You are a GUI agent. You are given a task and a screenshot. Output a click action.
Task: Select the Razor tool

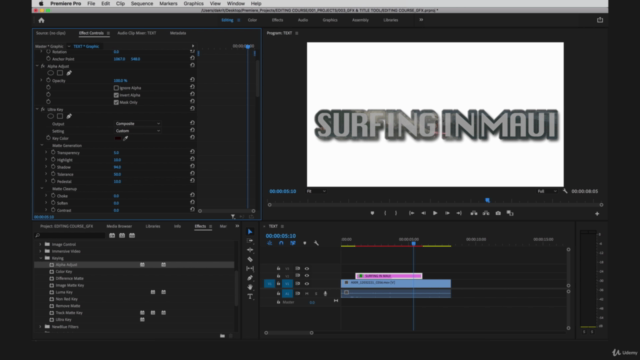point(250,259)
